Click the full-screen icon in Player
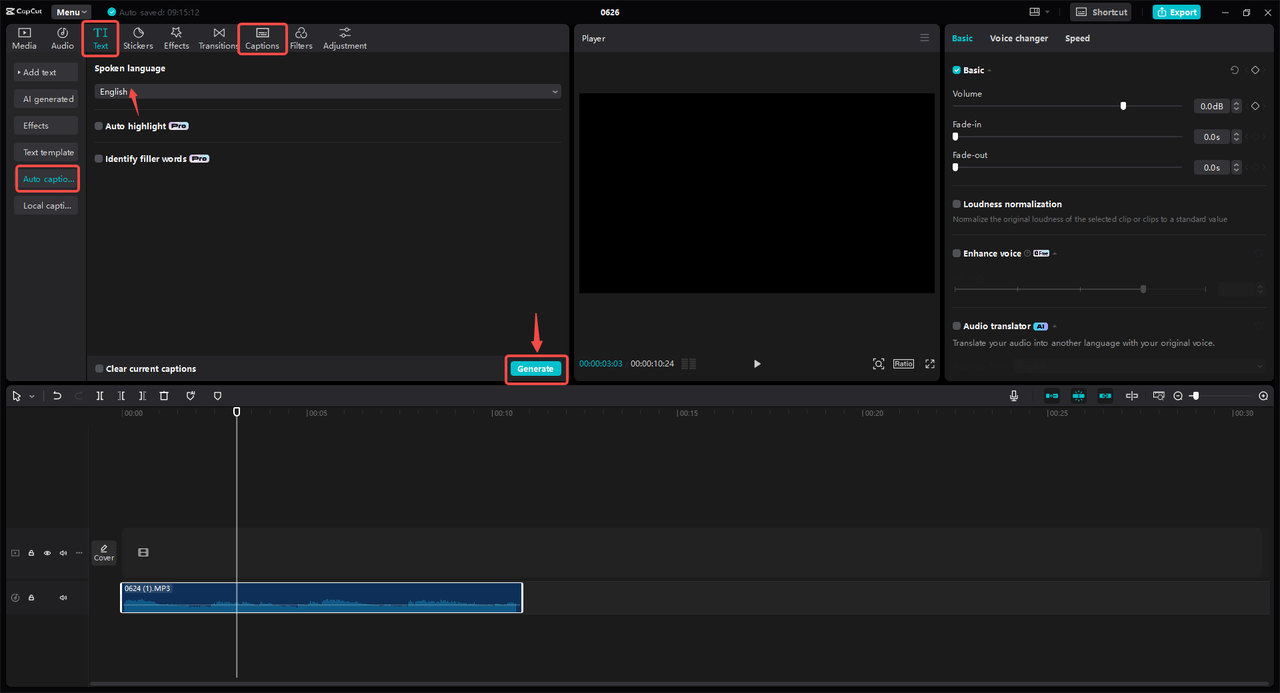Image resolution: width=1280 pixels, height=693 pixels. (930, 364)
